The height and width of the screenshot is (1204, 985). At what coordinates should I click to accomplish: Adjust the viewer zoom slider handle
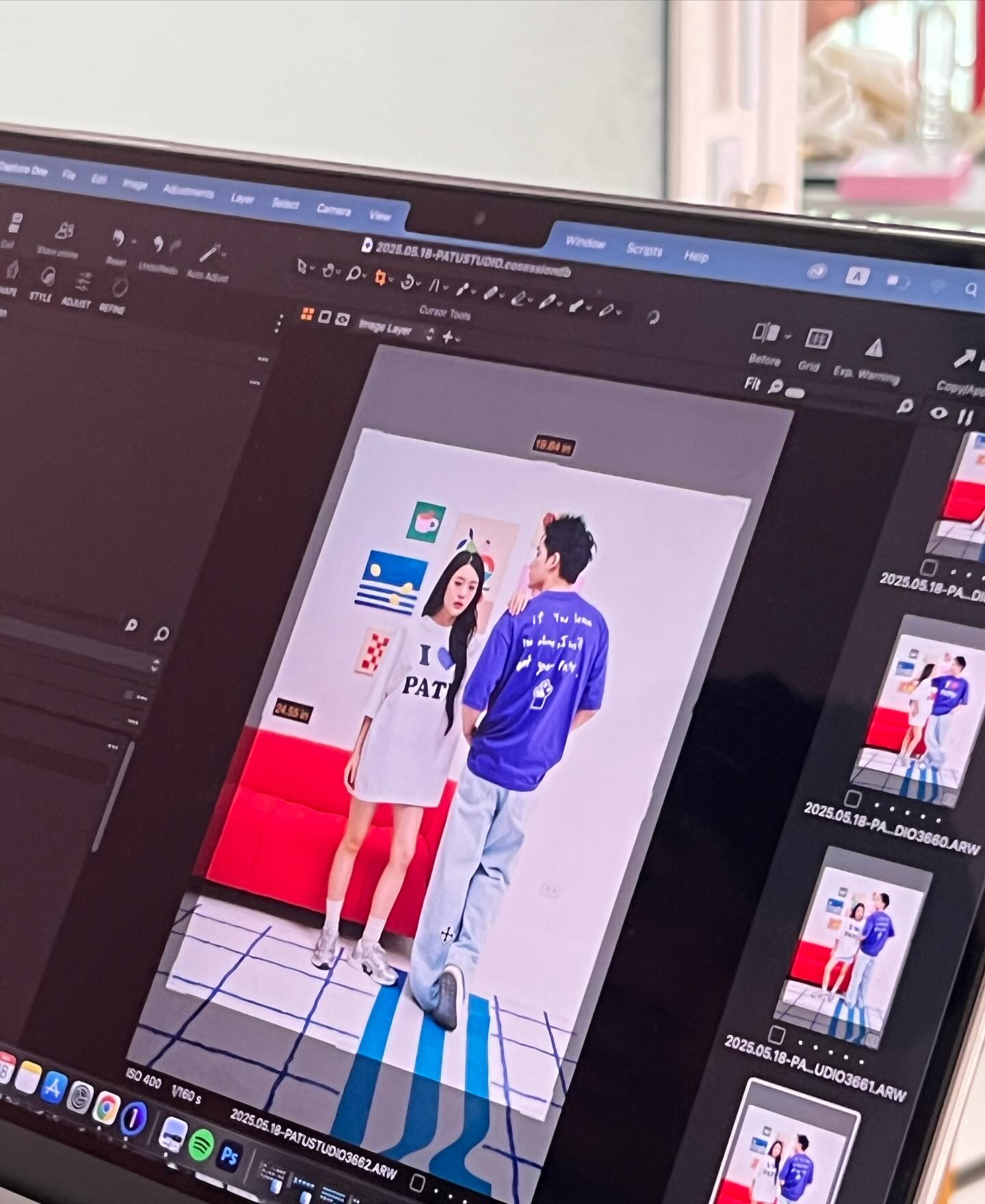[x=795, y=393]
